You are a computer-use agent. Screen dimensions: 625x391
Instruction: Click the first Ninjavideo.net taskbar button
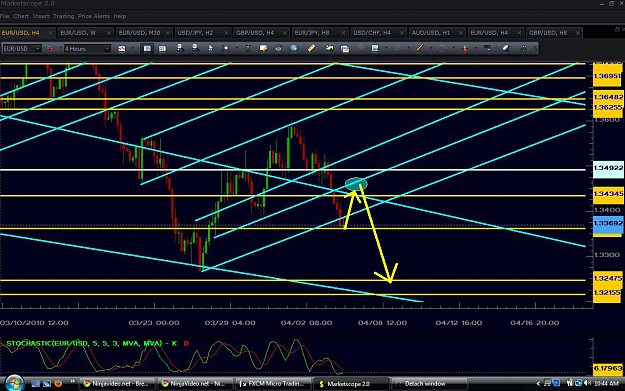pyautogui.click(x=117, y=384)
